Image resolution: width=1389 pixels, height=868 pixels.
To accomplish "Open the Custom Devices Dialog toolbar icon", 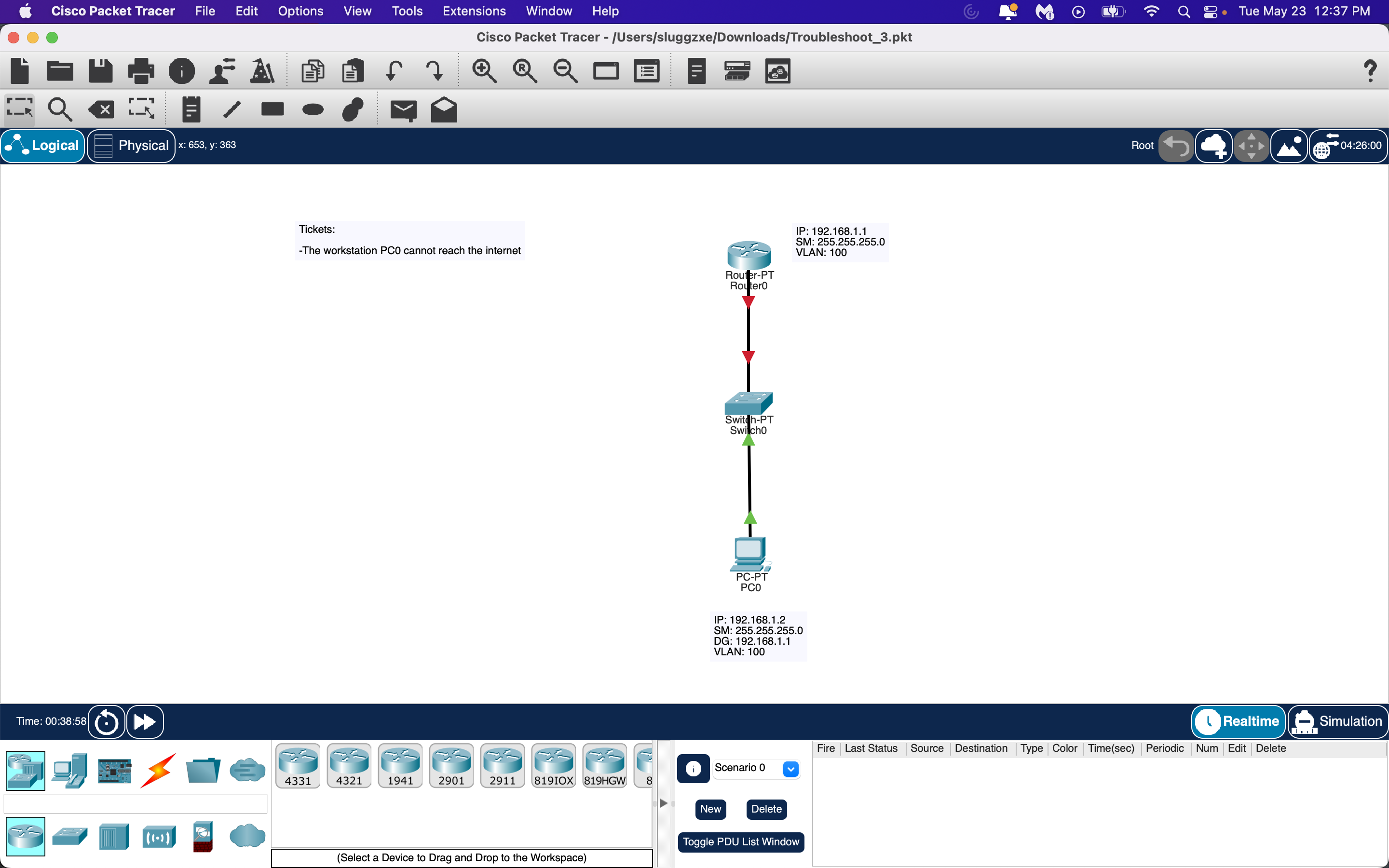I will coord(777,70).
